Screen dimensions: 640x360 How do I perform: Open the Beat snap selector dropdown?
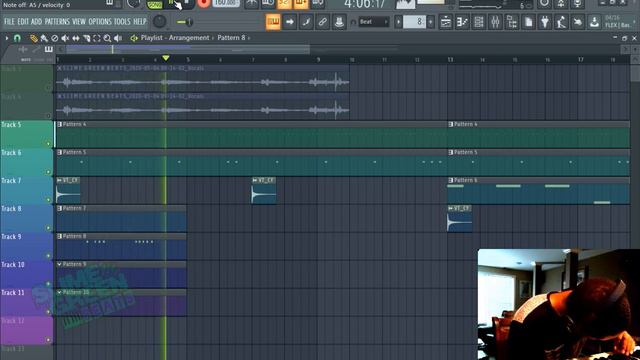[x=373, y=22]
